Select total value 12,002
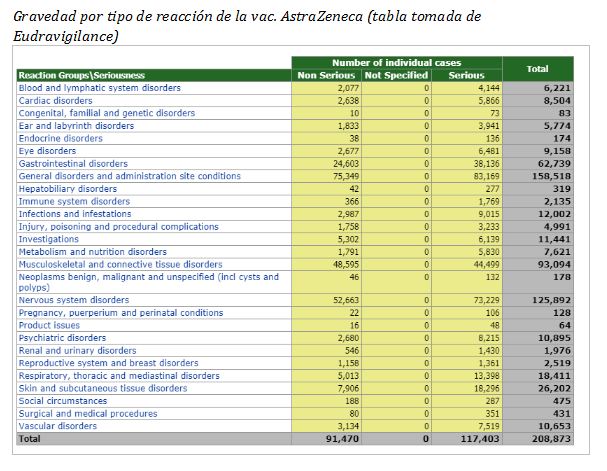Screen dimensions: 607x471 tap(554, 214)
